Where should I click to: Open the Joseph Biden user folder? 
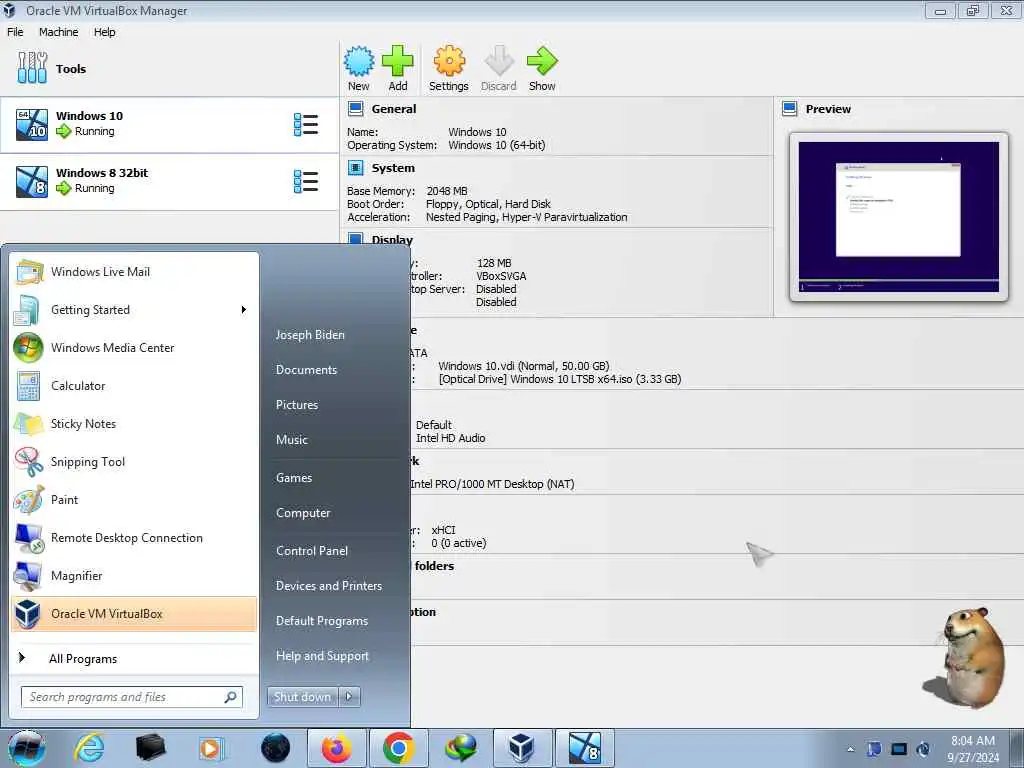tap(310, 334)
